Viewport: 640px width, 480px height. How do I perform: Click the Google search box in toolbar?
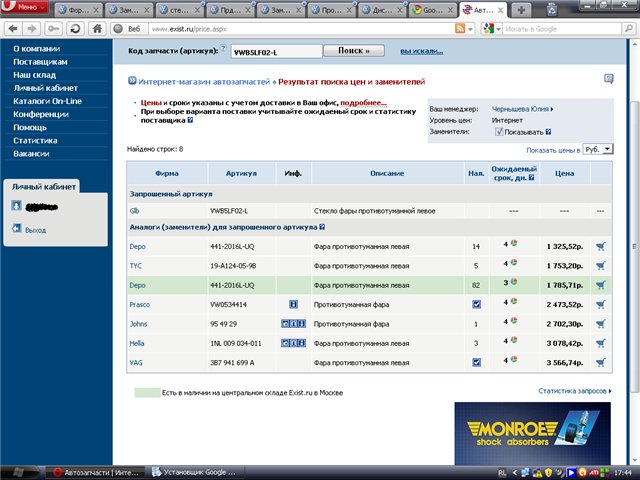coord(562,29)
